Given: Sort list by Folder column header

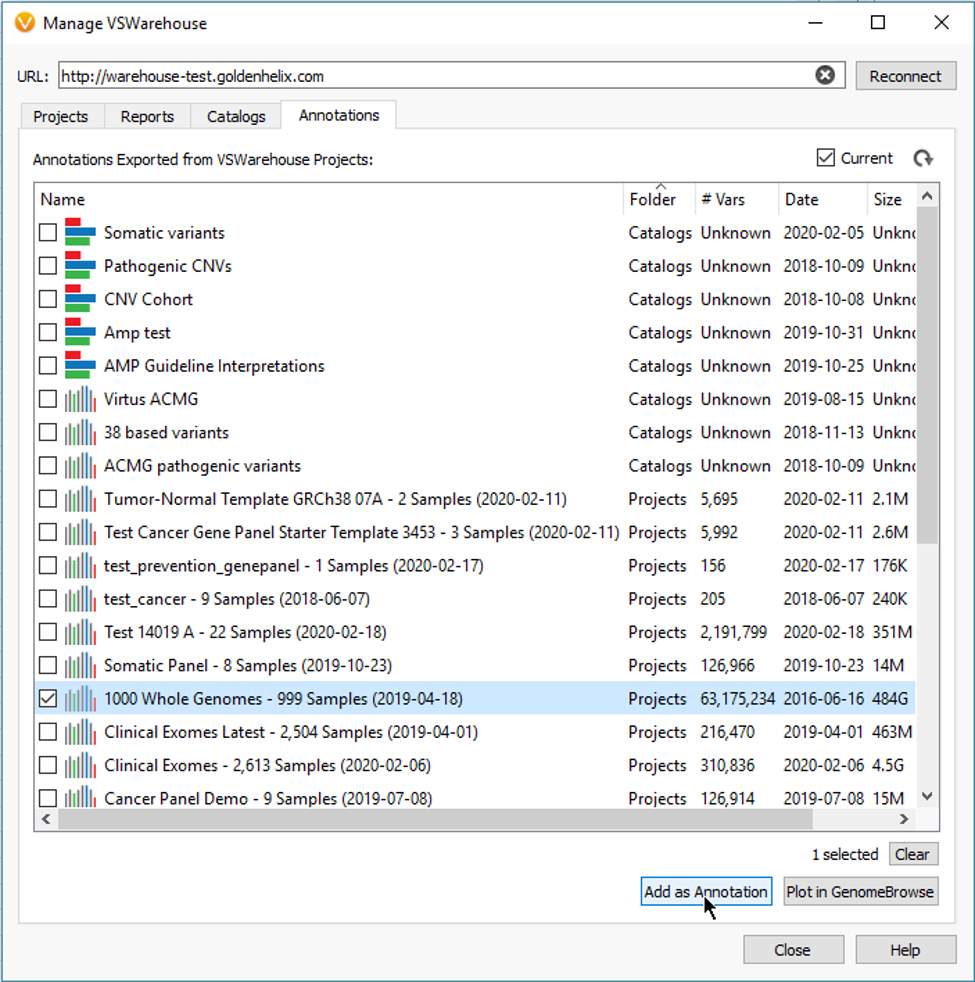Looking at the screenshot, I should click(652, 200).
